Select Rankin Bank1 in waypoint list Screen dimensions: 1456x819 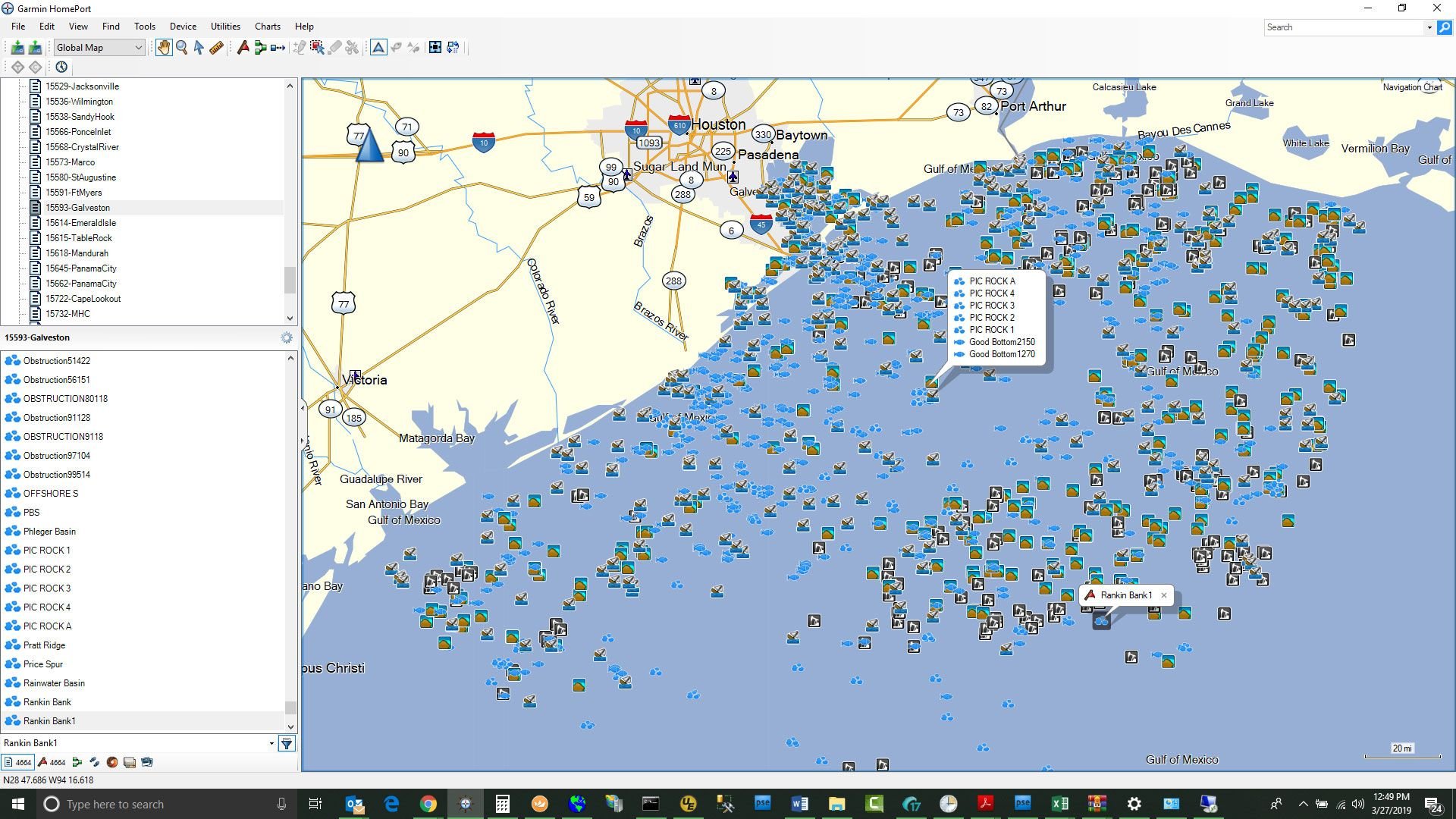(x=49, y=721)
